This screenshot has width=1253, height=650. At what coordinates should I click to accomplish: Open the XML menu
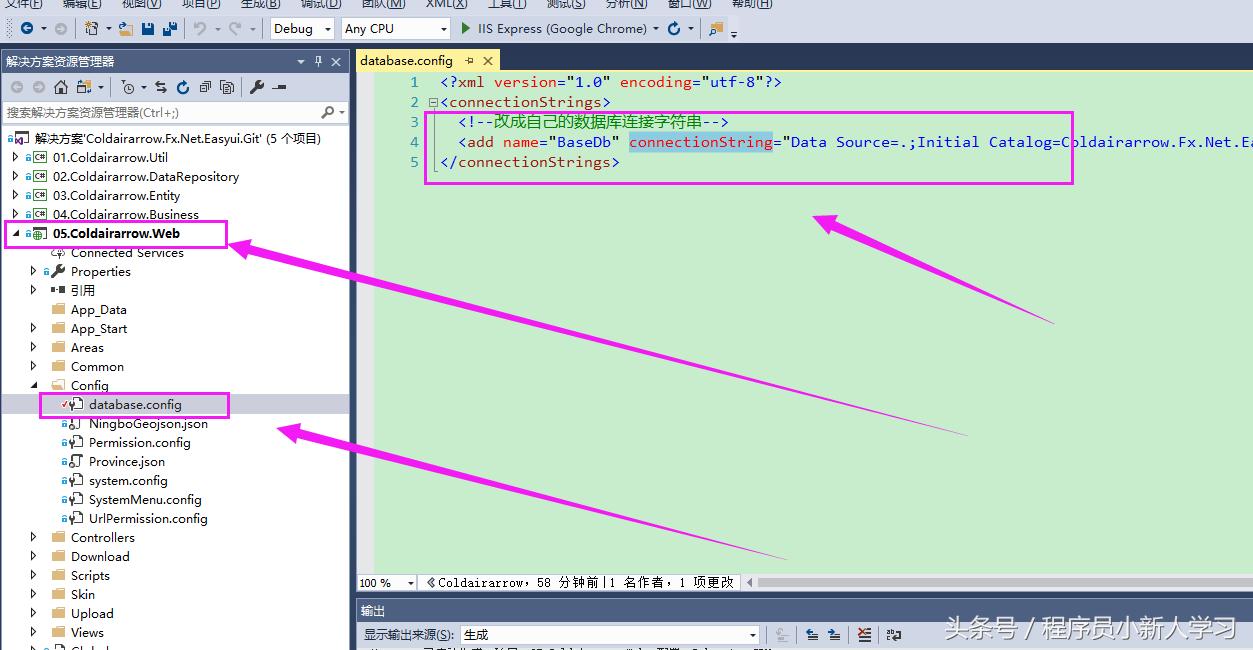[446, 4]
